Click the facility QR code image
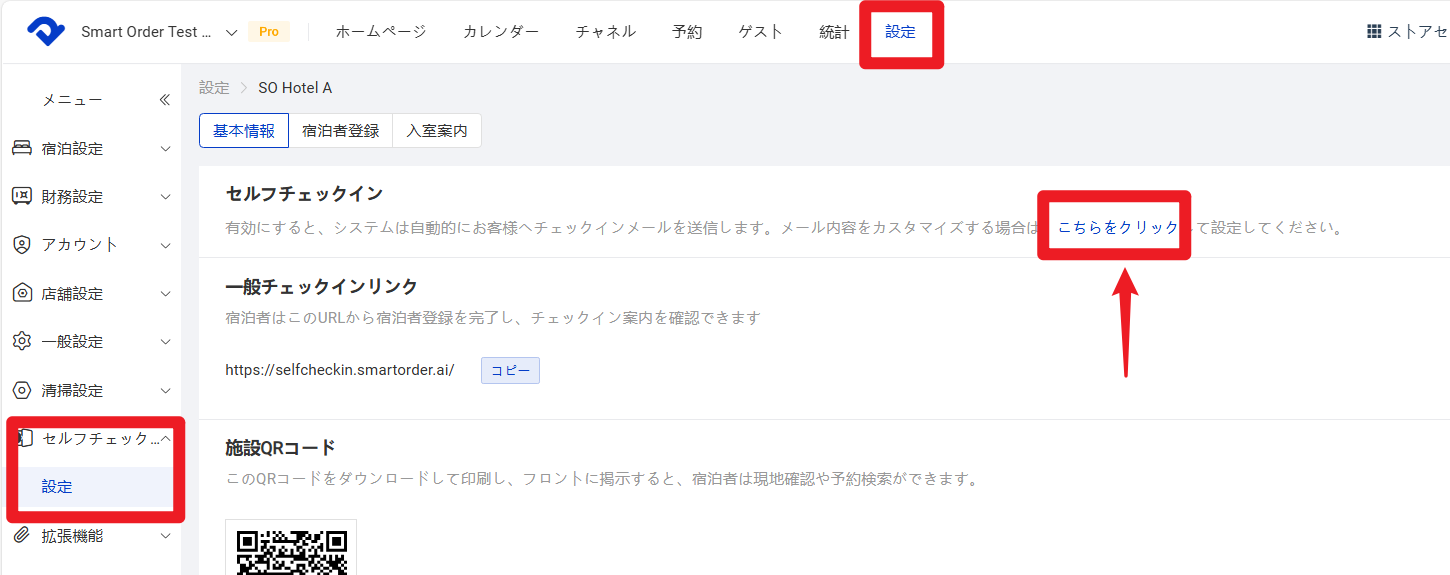1450x575 pixels. [x=291, y=548]
